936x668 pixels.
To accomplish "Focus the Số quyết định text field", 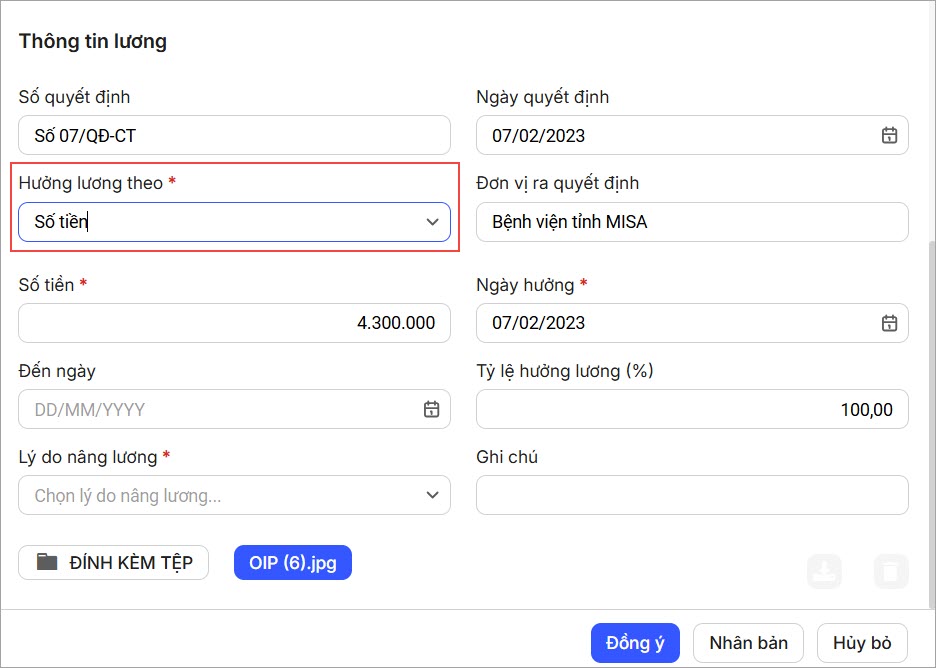I will tap(234, 136).
